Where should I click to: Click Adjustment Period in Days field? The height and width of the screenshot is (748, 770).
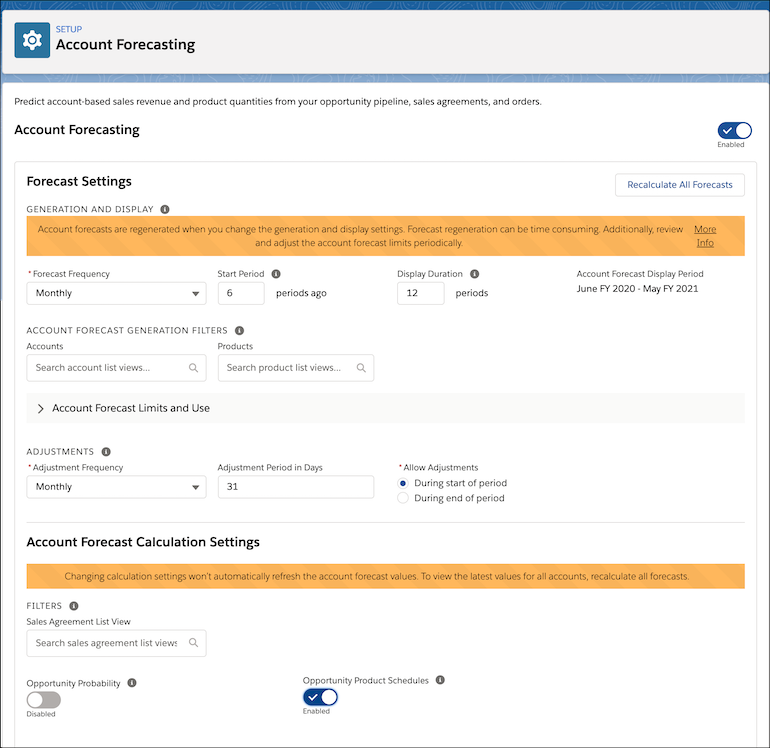coord(296,487)
